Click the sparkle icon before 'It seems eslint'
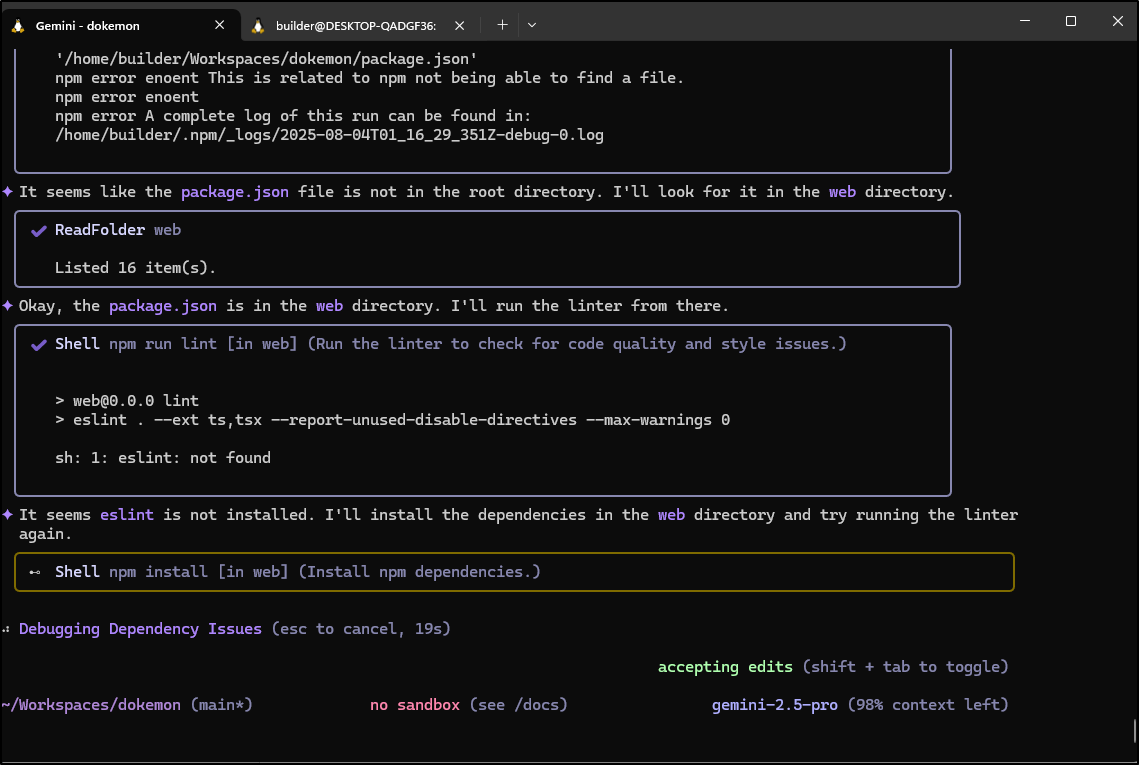The width and height of the screenshot is (1139, 765). (7, 514)
